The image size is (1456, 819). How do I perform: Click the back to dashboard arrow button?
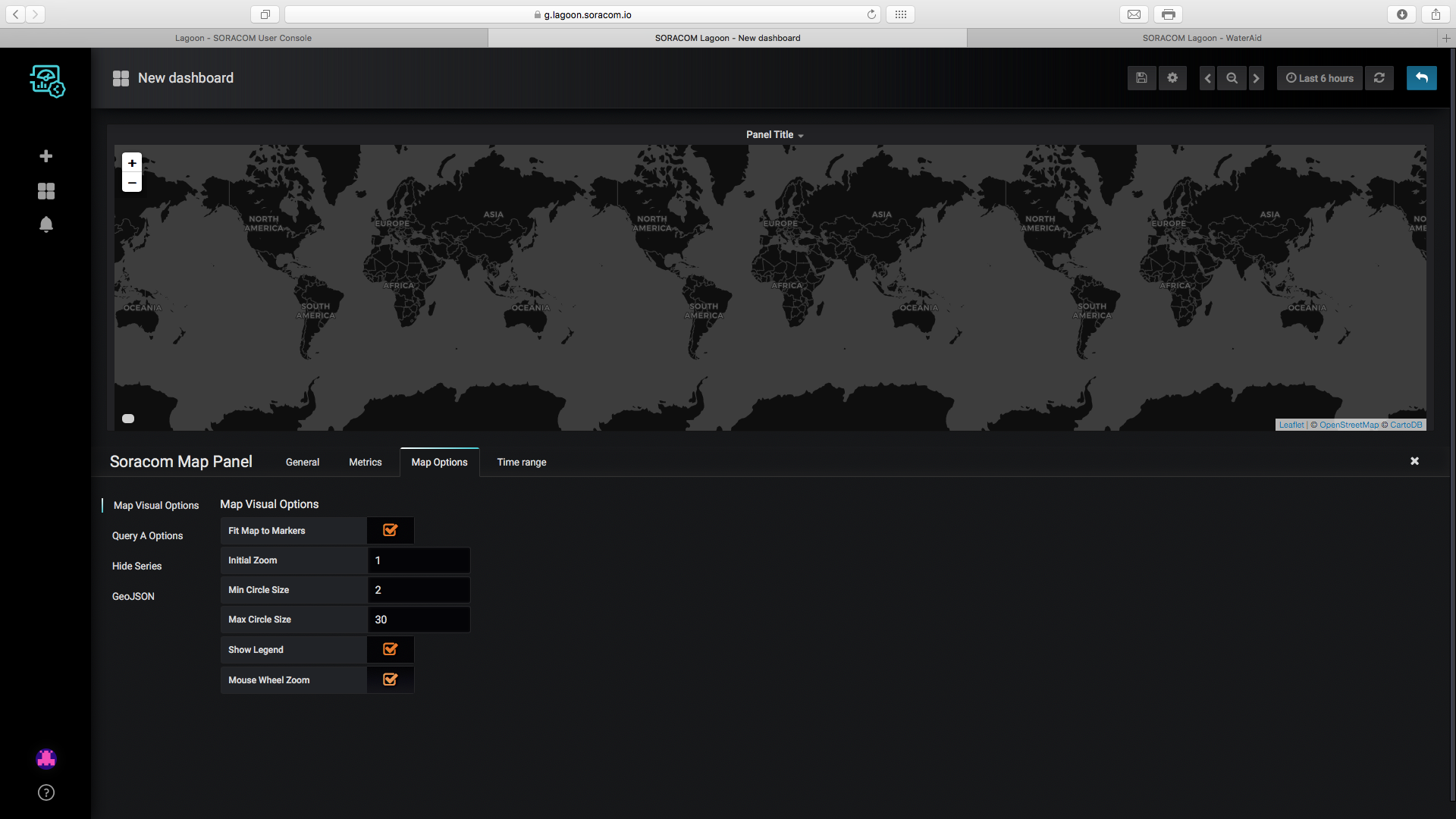pyautogui.click(x=1421, y=78)
